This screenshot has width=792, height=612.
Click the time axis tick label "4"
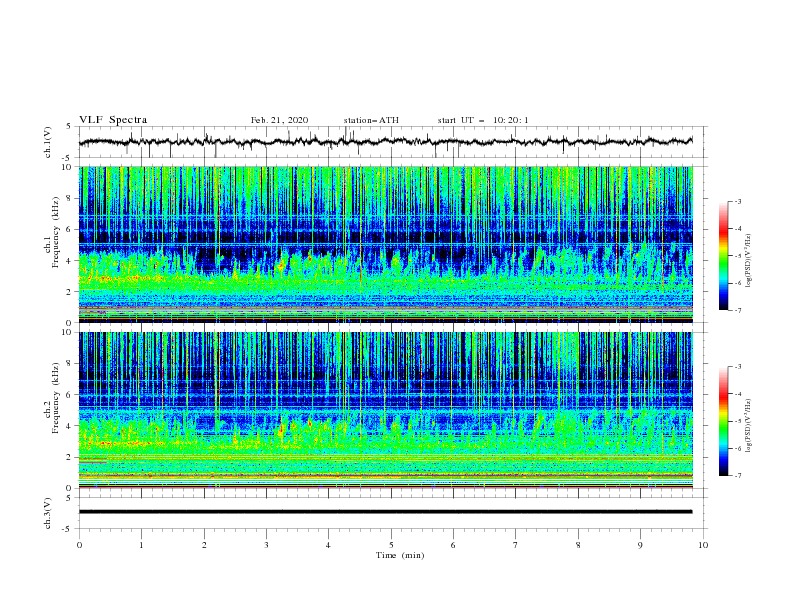click(x=328, y=545)
